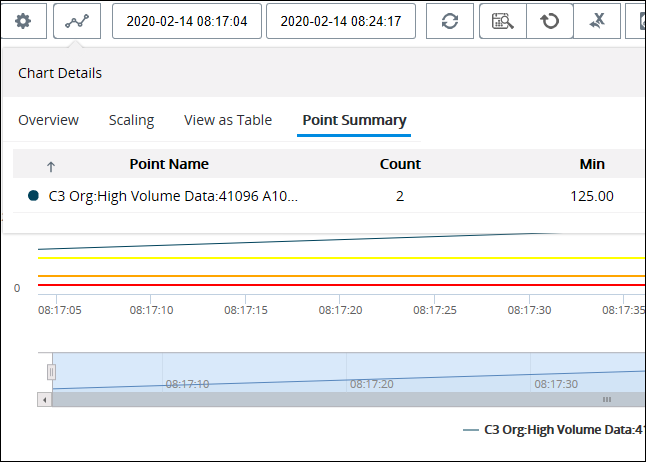
Task: Click the 08:17:20 main chart axis label
Action: click(340, 310)
